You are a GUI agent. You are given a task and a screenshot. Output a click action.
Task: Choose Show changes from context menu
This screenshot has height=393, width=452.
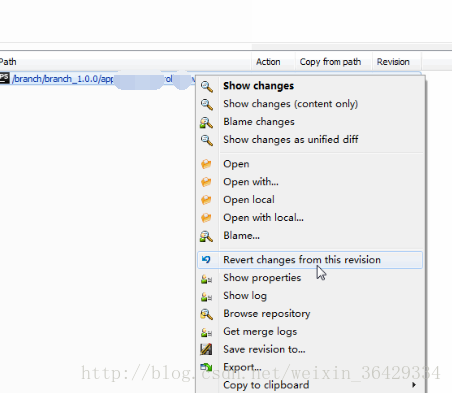coord(311,86)
